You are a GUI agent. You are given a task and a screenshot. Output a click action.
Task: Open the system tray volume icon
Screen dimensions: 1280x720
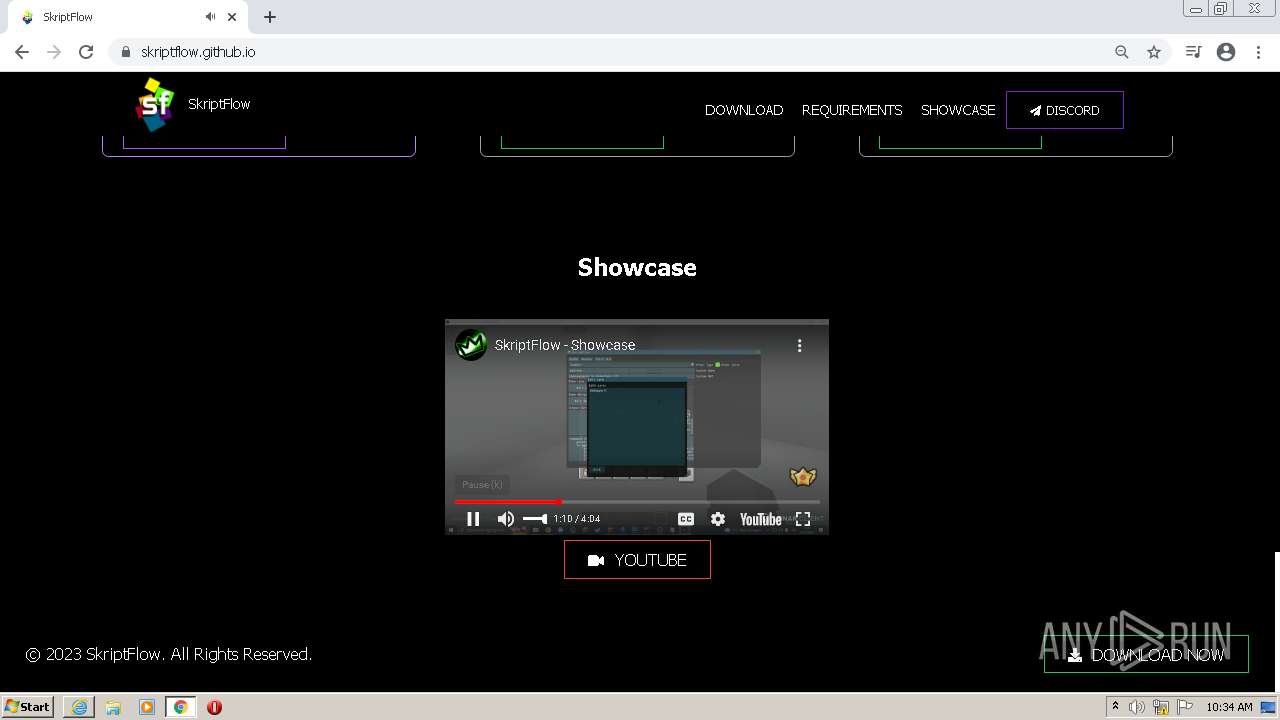click(1137, 707)
